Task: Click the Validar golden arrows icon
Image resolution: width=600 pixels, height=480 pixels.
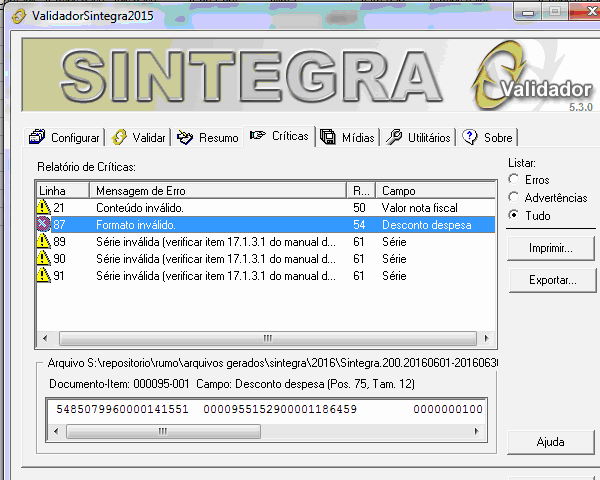Action: point(119,137)
